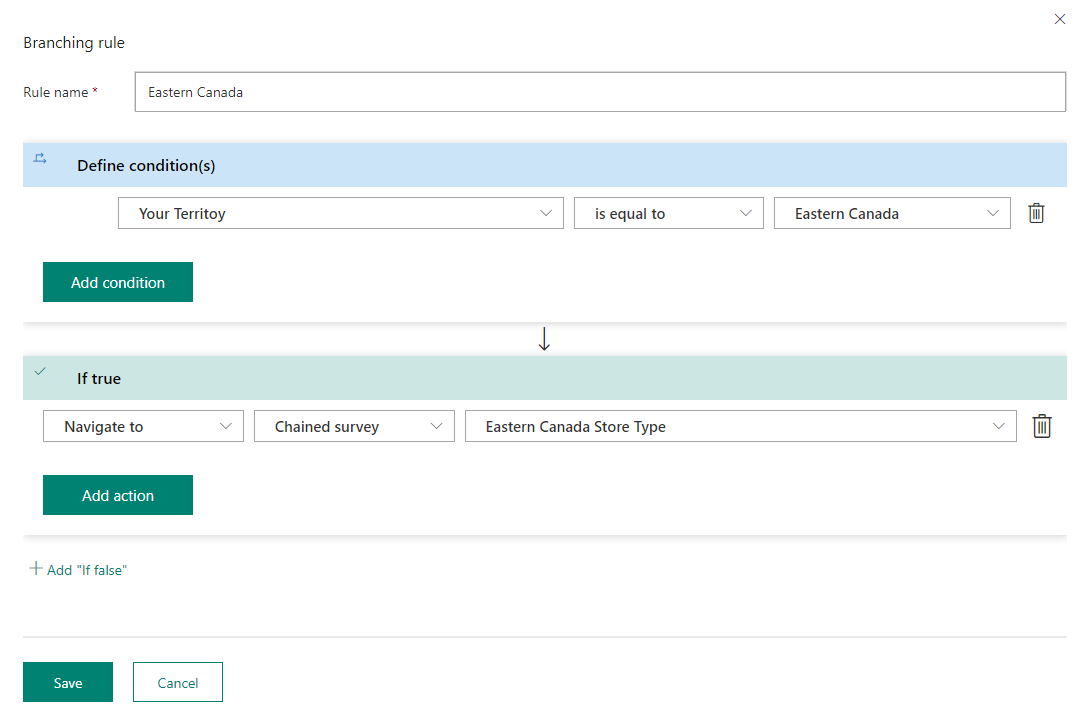
Task: Click the branch icon beside Define condition(s)
Action: (39, 158)
